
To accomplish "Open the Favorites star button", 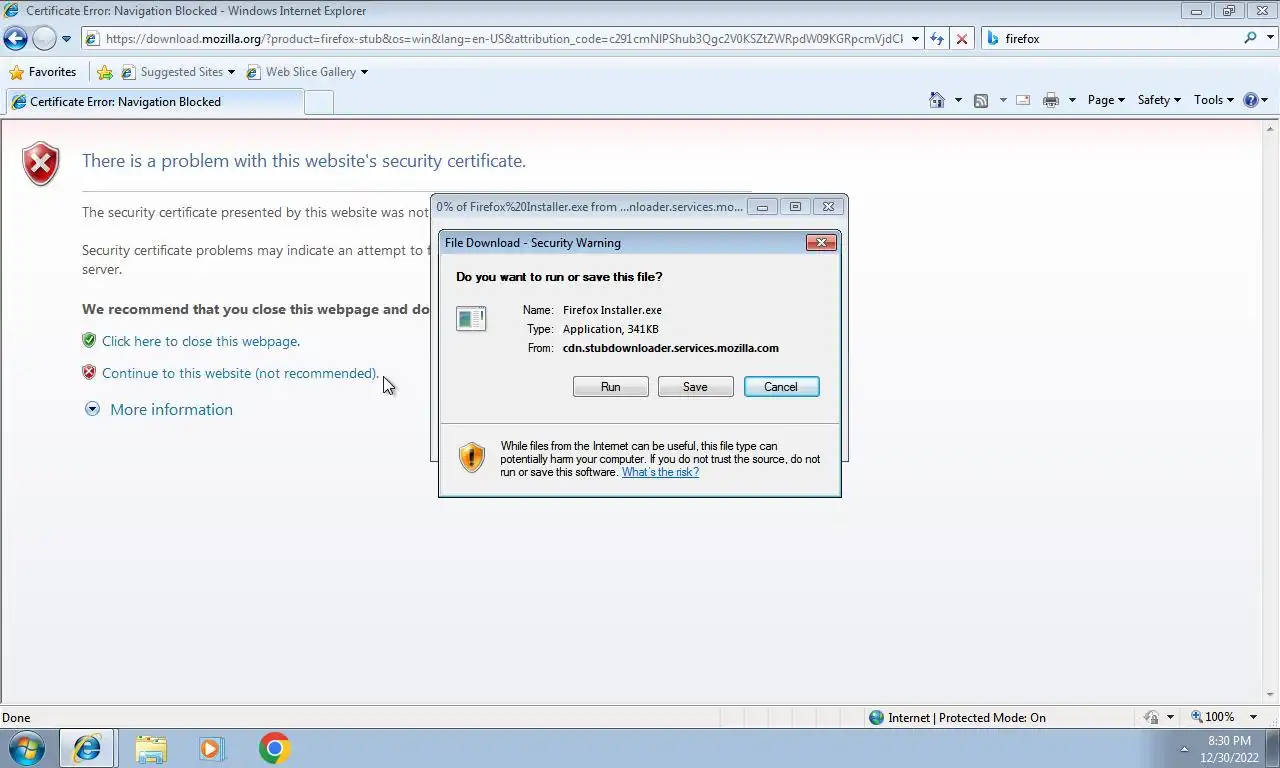I will tap(42, 72).
